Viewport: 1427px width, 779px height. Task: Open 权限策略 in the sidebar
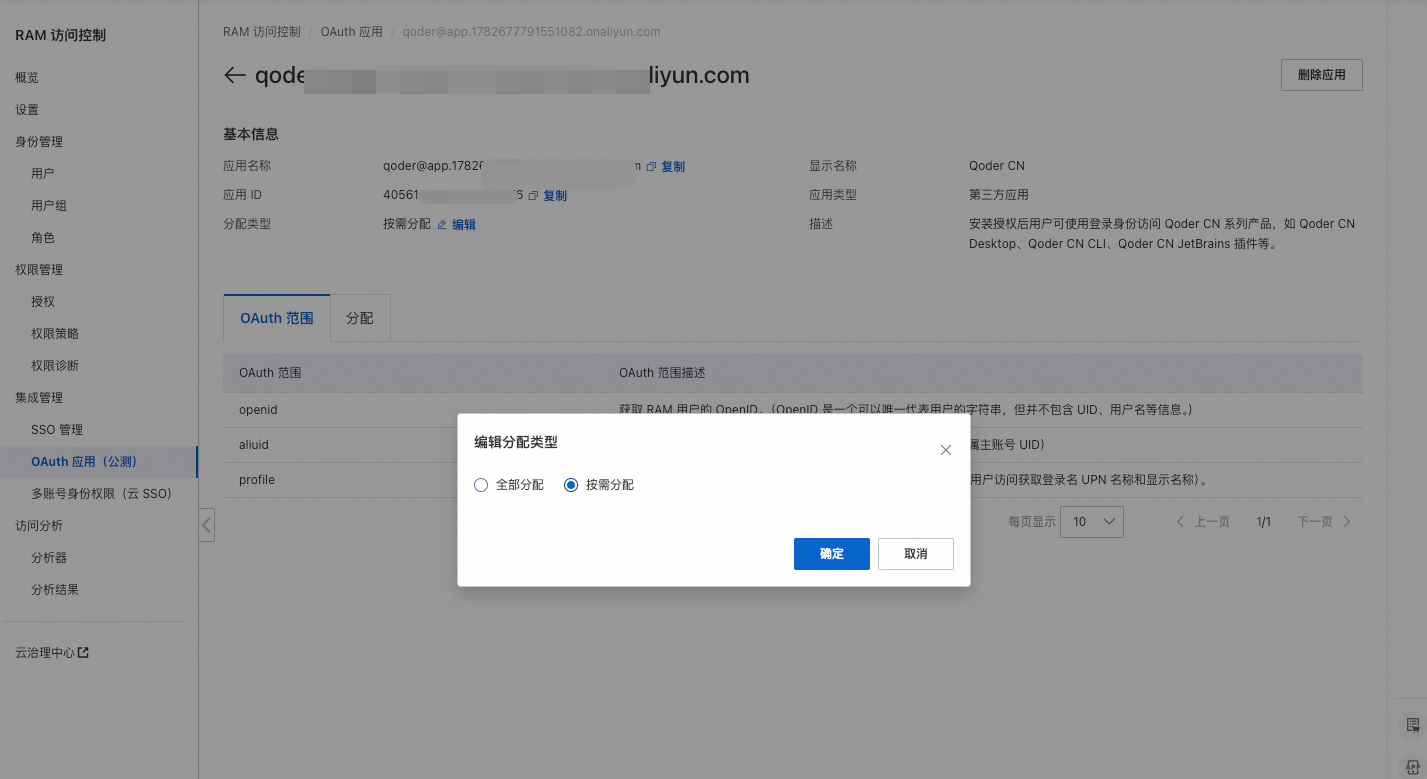click(x=55, y=334)
